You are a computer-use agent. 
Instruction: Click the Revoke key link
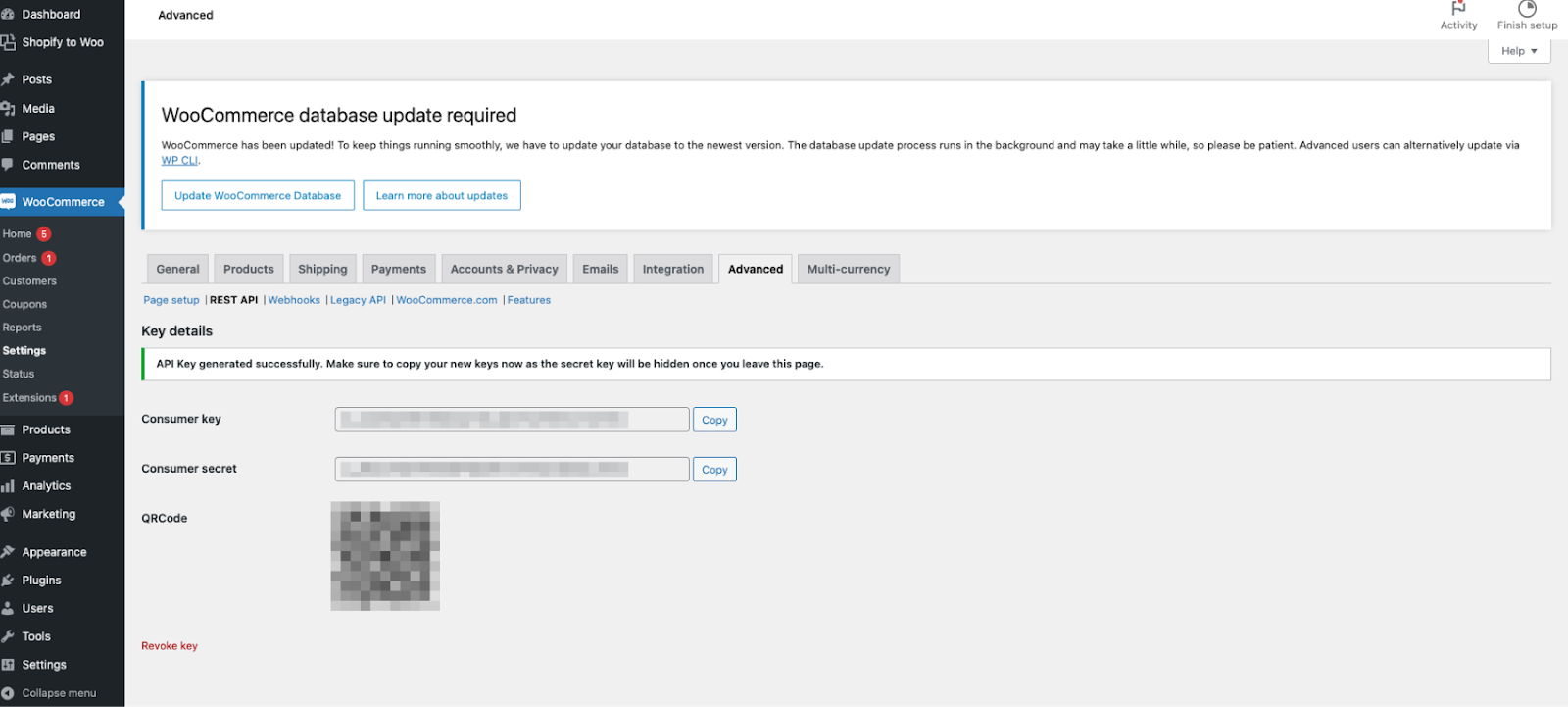tap(170, 646)
